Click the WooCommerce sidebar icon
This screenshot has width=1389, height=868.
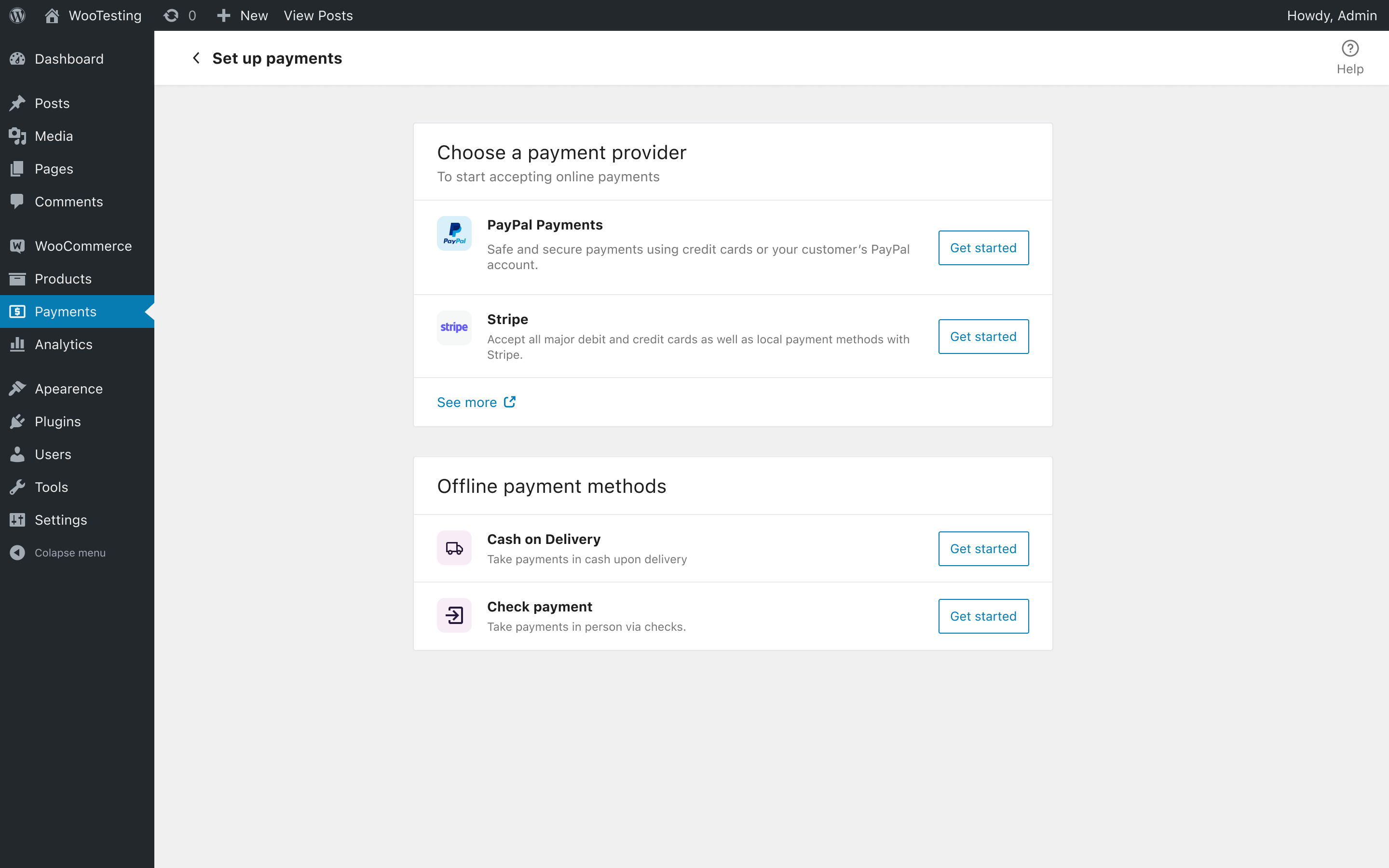[x=17, y=246]
